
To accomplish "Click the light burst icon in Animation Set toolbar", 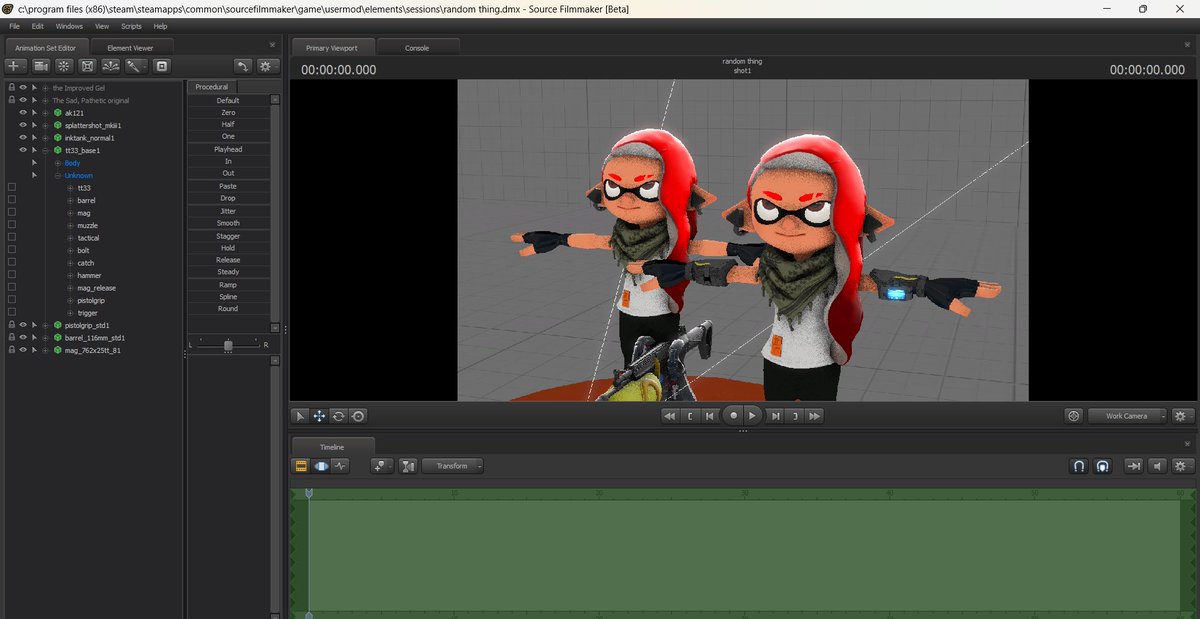I will point(64,65).
